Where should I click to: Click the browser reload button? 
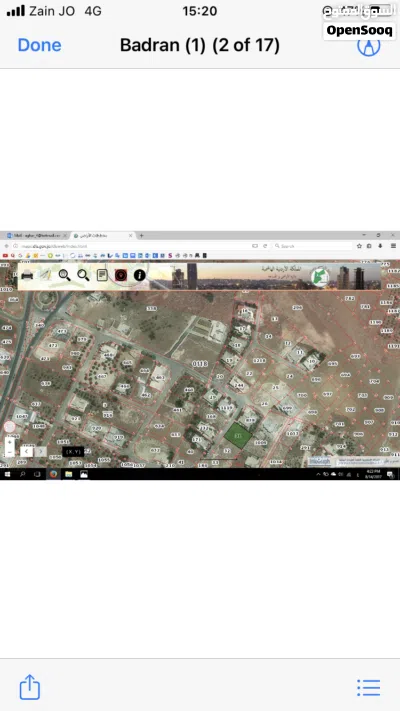pos(265,246)
